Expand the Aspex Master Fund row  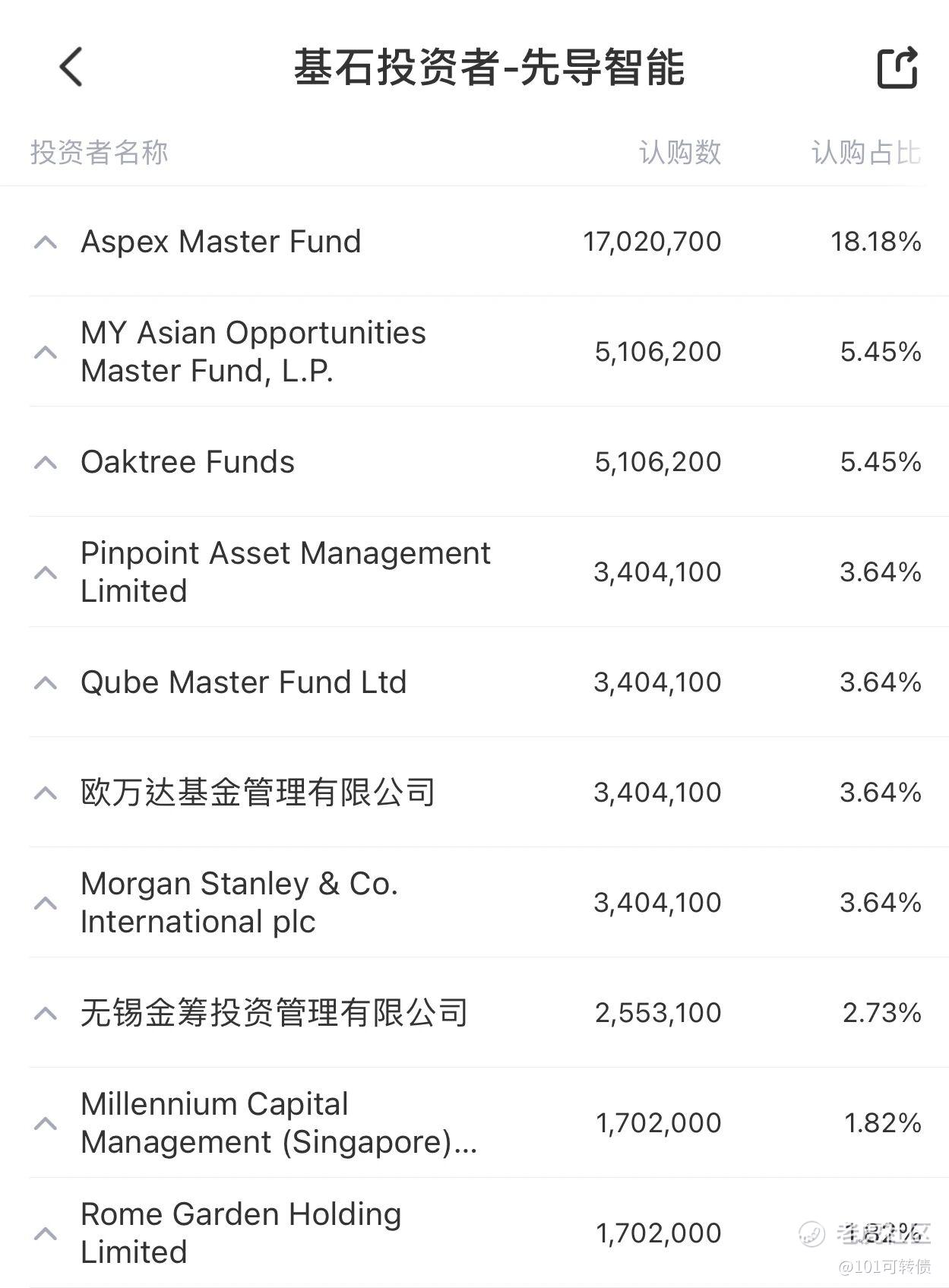46,242
